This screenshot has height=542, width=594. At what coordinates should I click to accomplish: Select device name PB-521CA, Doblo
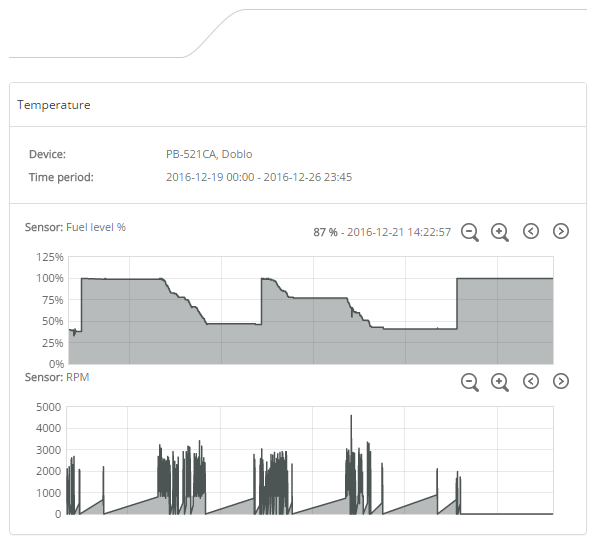click(x=209, y=154)
